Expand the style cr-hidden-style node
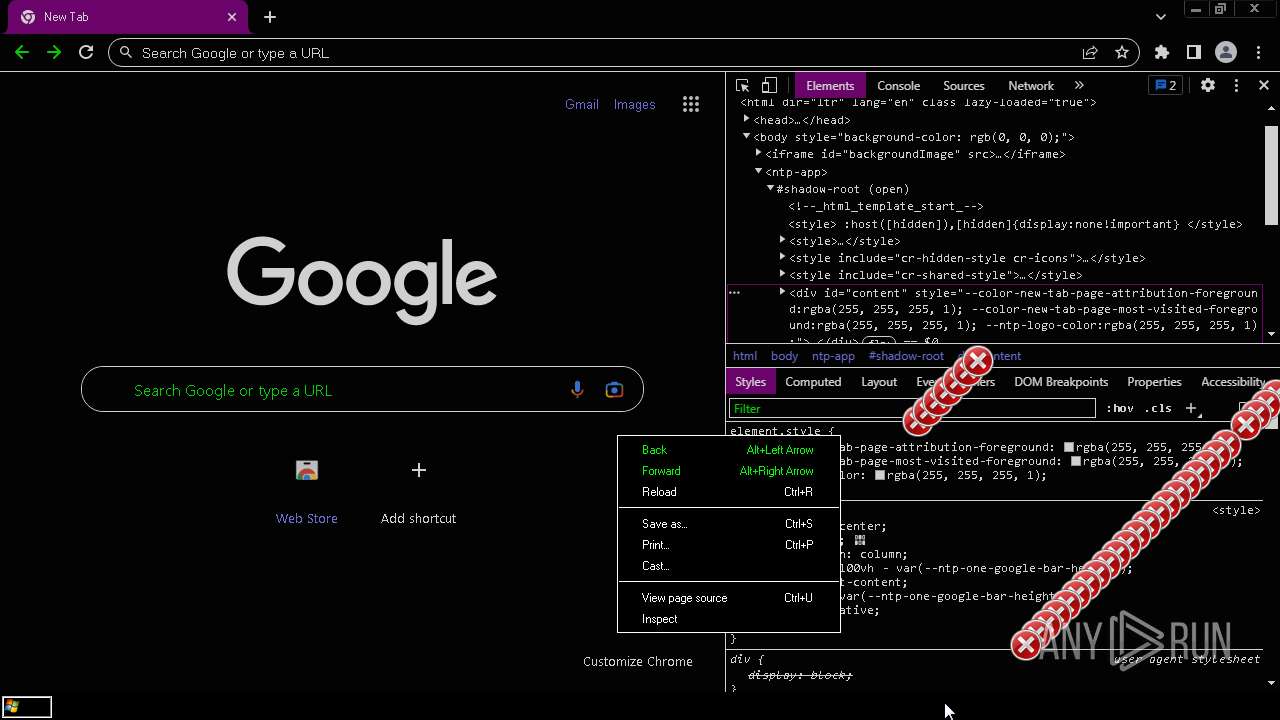 (783, 258)
